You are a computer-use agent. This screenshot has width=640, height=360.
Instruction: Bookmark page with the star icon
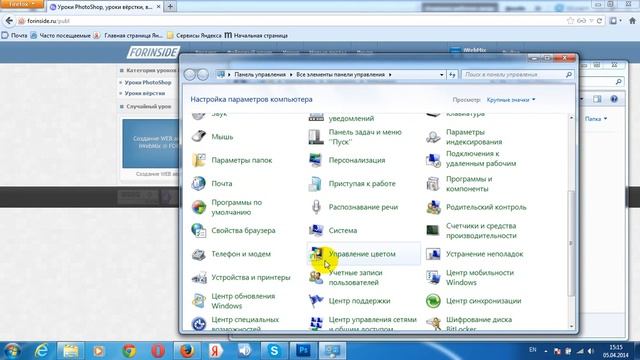pyautogui.click(x=570, y=21)
